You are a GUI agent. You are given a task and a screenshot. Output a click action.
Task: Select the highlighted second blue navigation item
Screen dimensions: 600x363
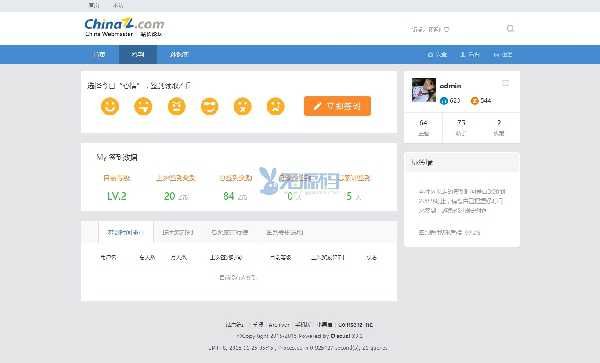click(138, 54)
